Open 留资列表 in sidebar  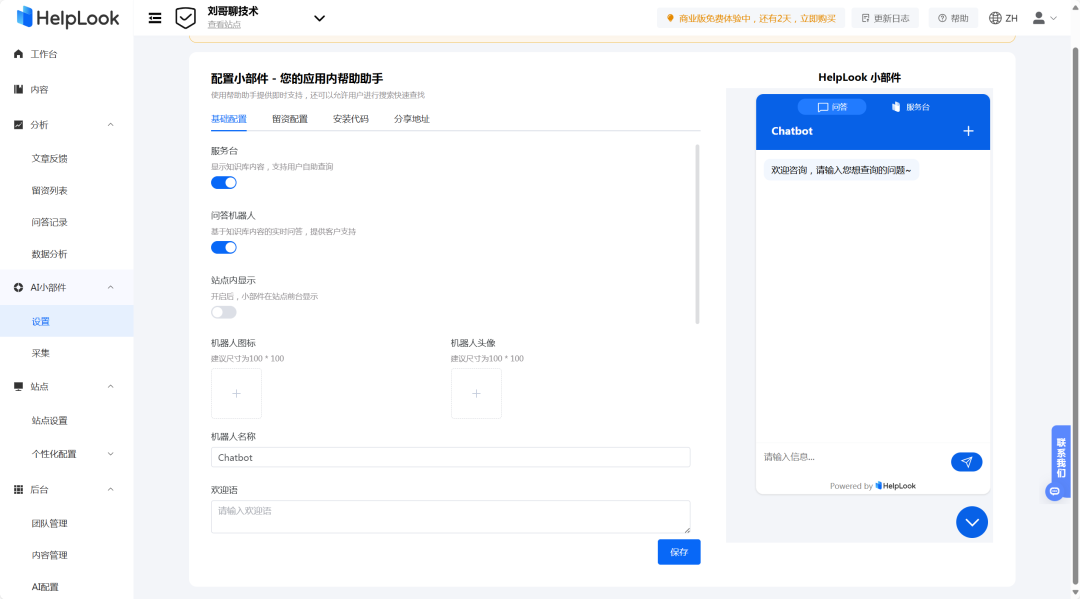click(50, 191)
